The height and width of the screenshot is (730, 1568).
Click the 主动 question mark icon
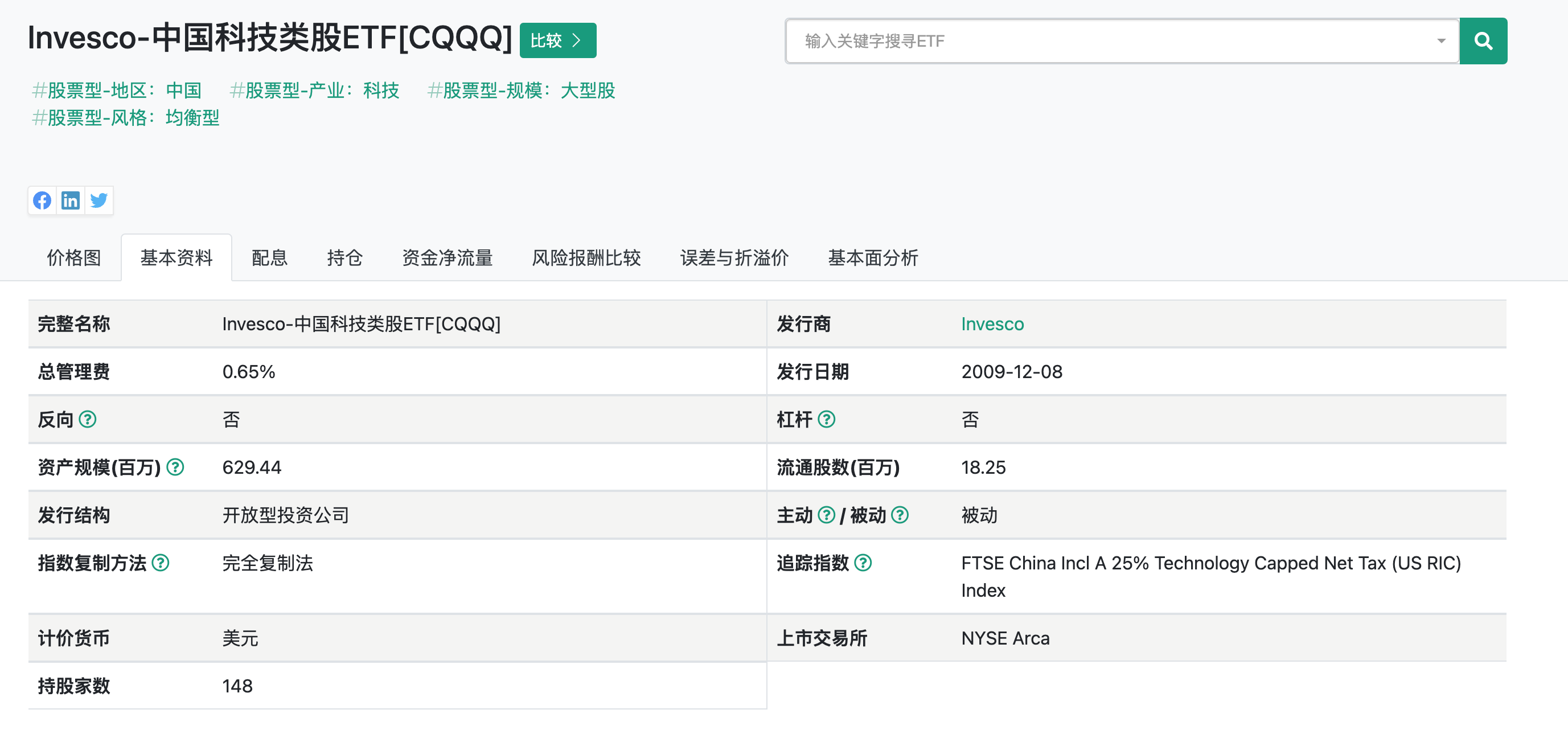(x=827, y=515)
